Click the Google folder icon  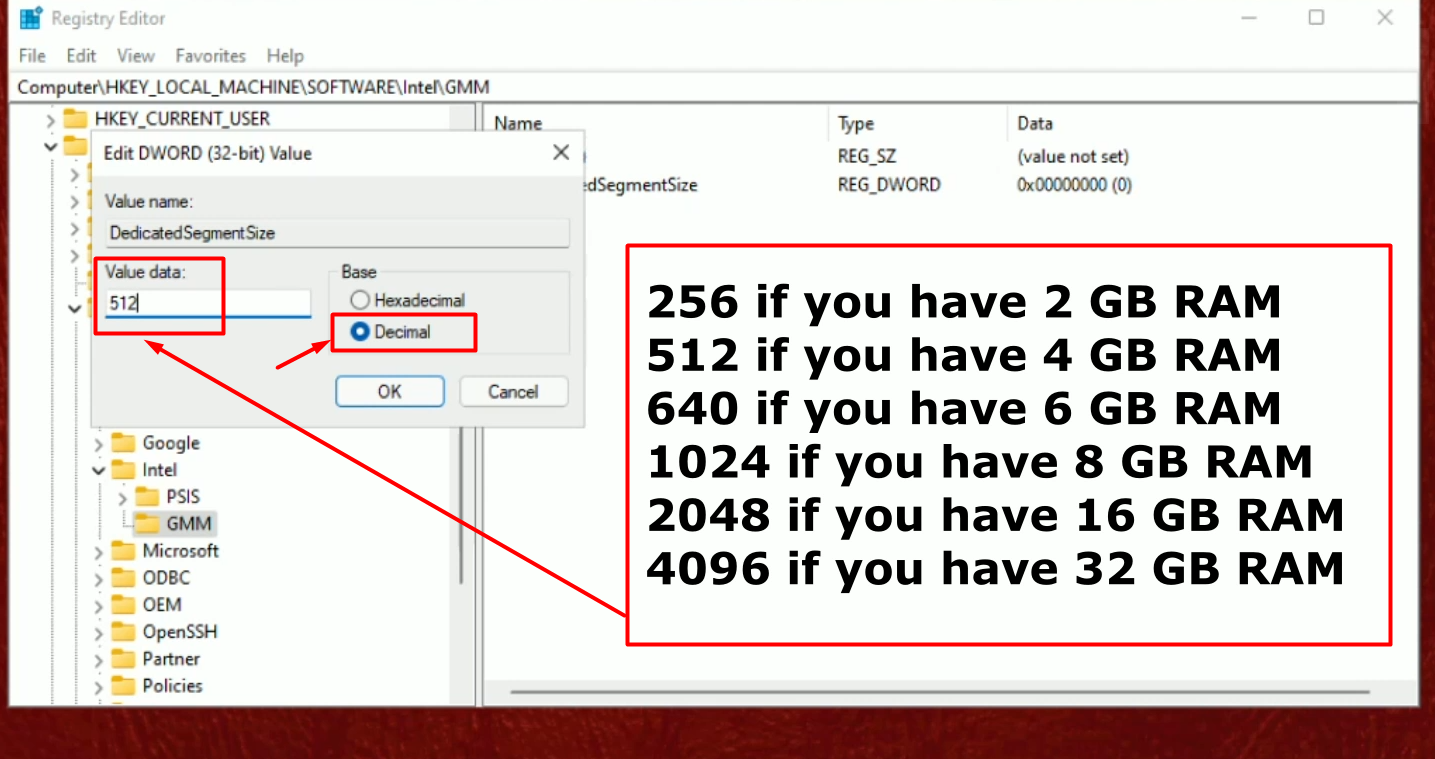[123, 443]
